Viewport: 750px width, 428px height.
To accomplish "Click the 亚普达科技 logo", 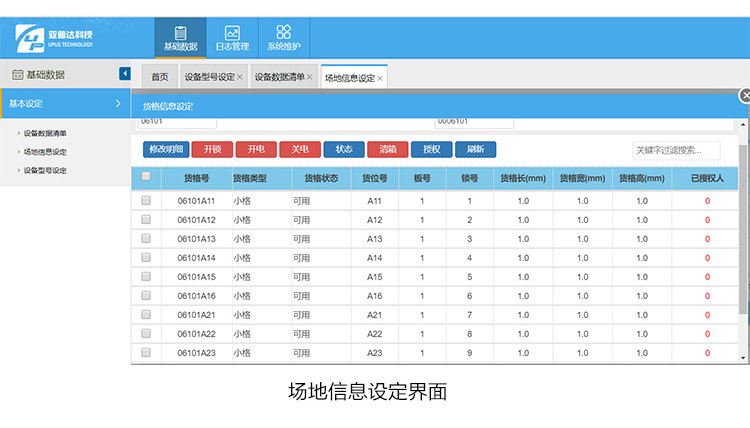I will click(x=54, y=38).
